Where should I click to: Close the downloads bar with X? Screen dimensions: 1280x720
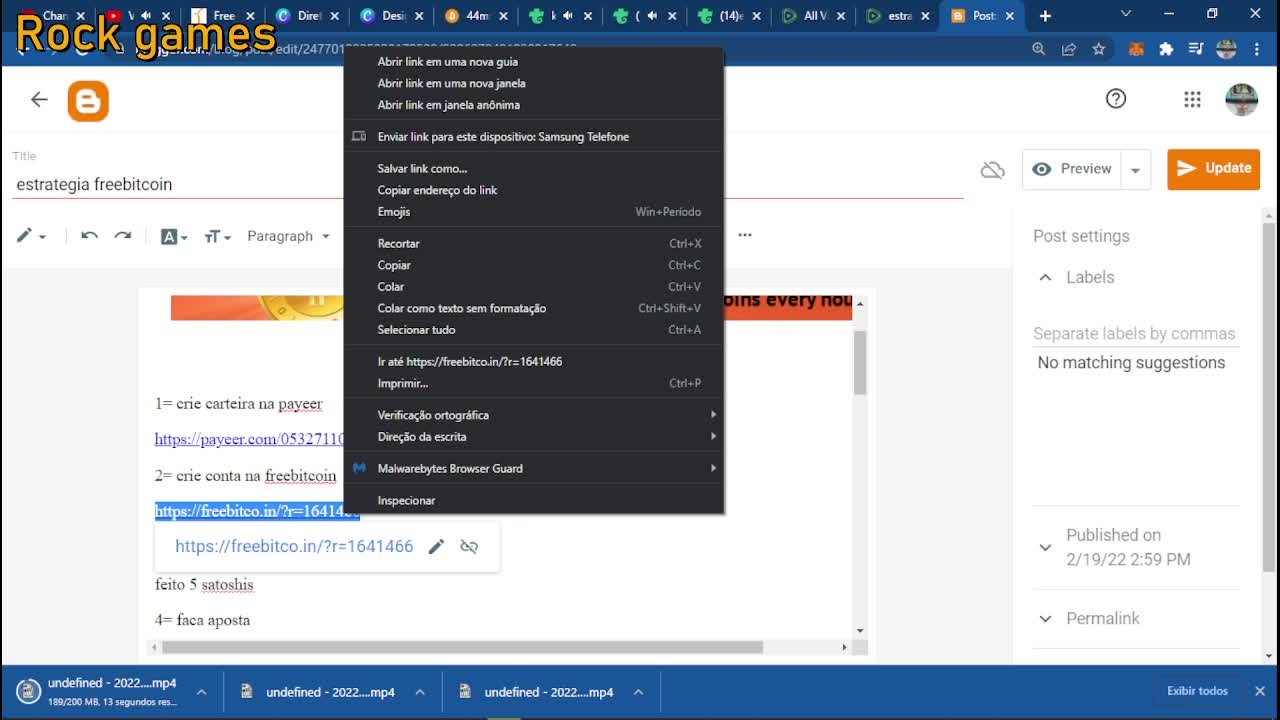[x=1260, y=691]
